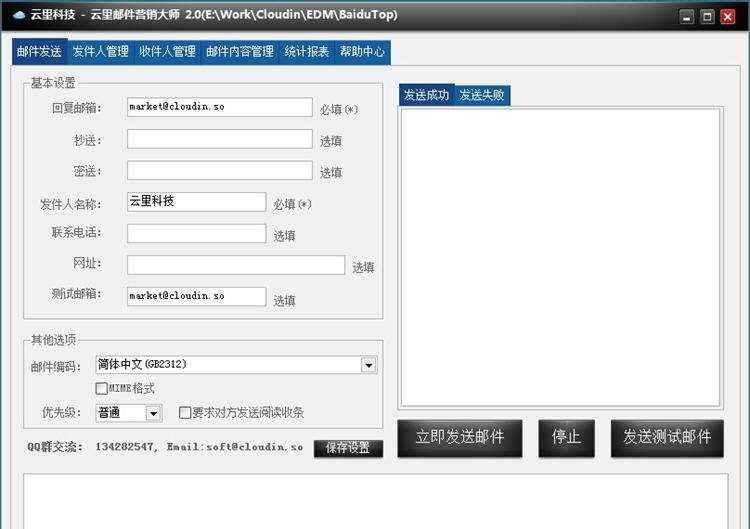Click the 立即发送邮件 button

[460, 438]
